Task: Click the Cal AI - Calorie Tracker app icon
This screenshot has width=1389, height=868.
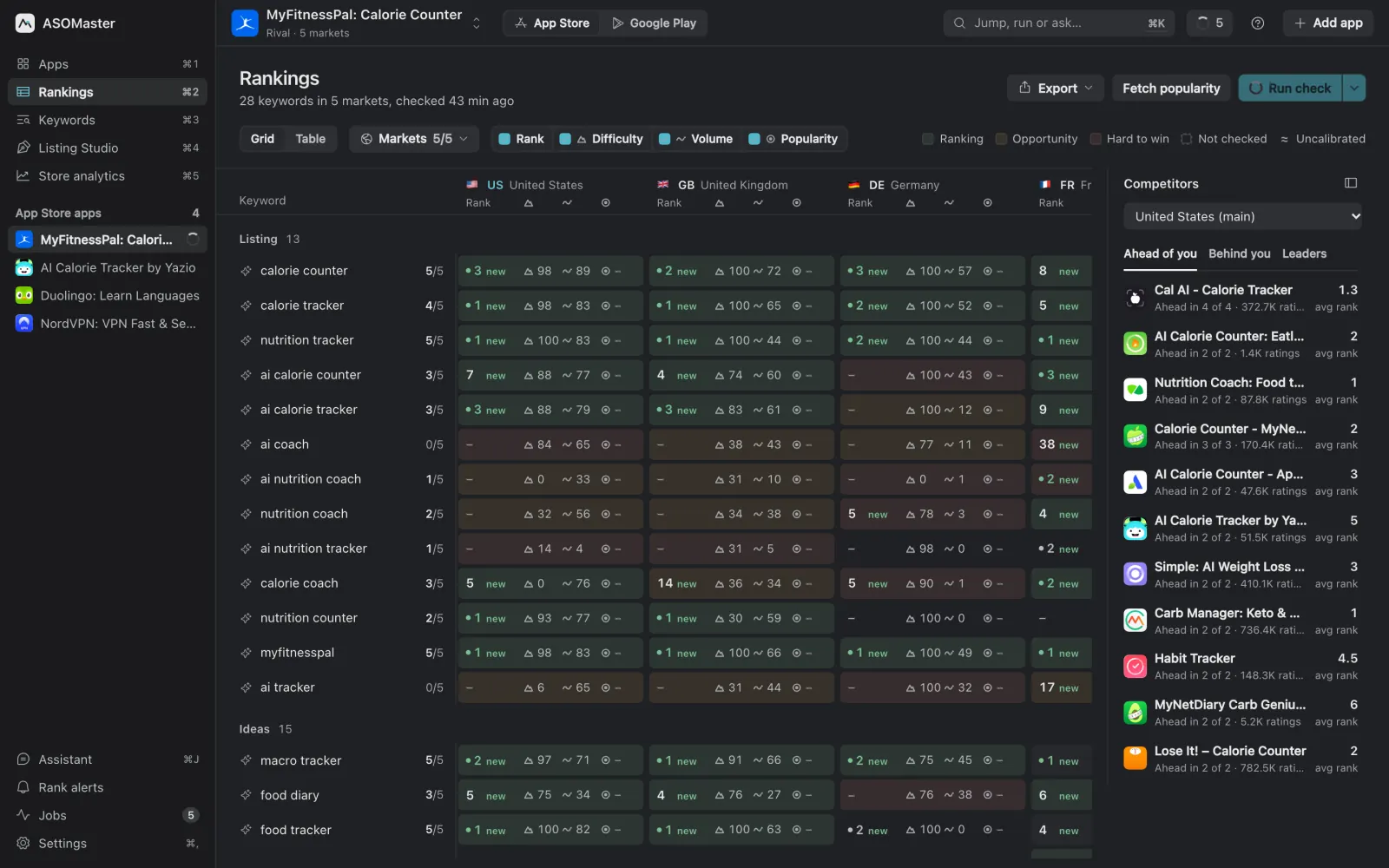Action: coord(1135,298)
